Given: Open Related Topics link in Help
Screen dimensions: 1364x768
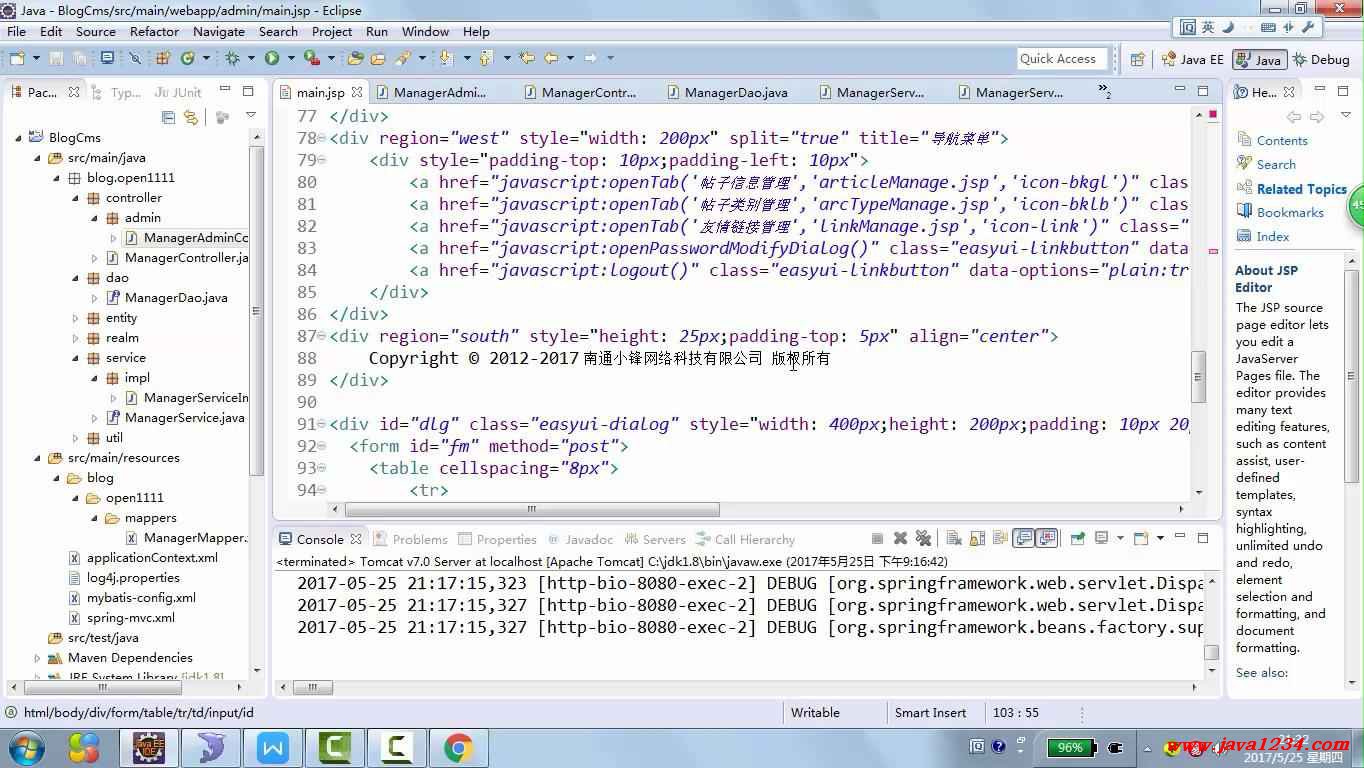Looking at the screenshot, I should coord(1301,189).
